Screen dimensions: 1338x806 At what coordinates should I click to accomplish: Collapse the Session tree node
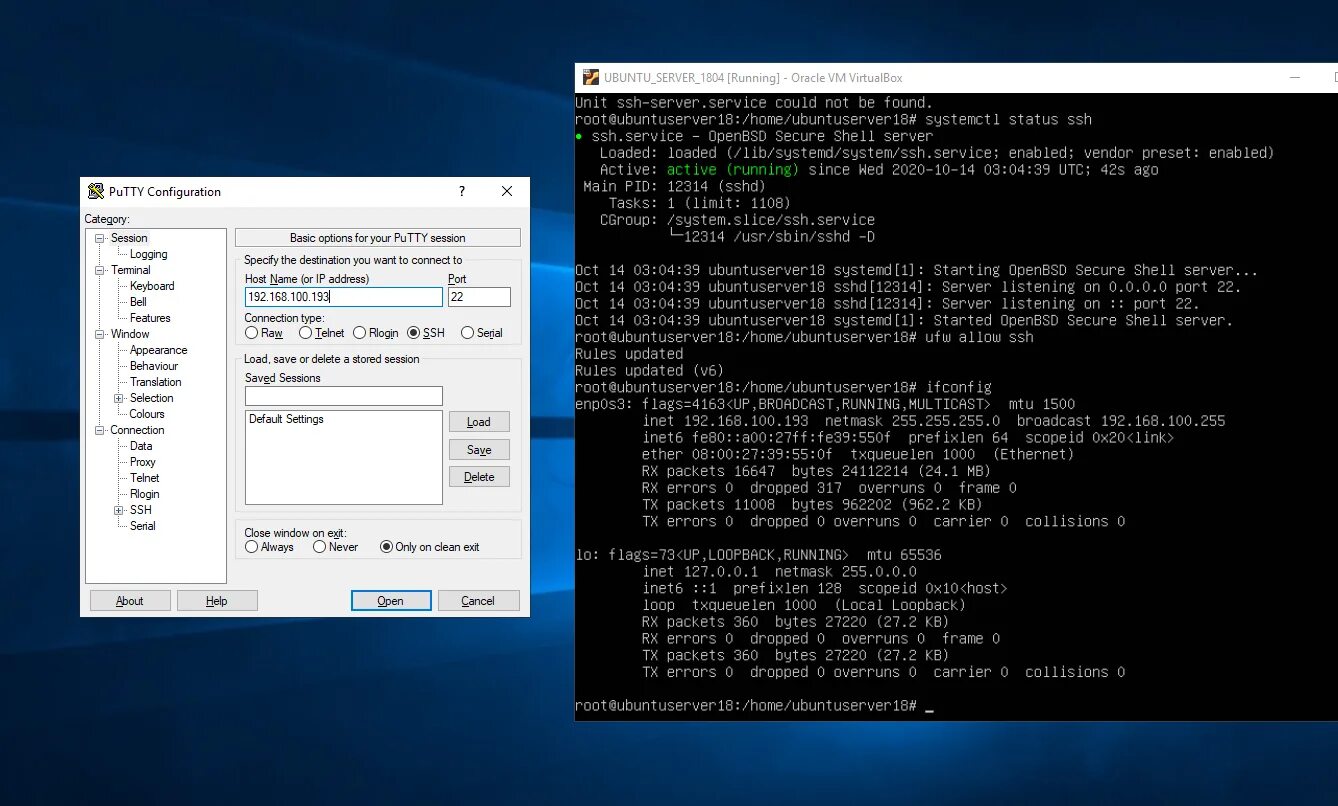coord(100,238)
